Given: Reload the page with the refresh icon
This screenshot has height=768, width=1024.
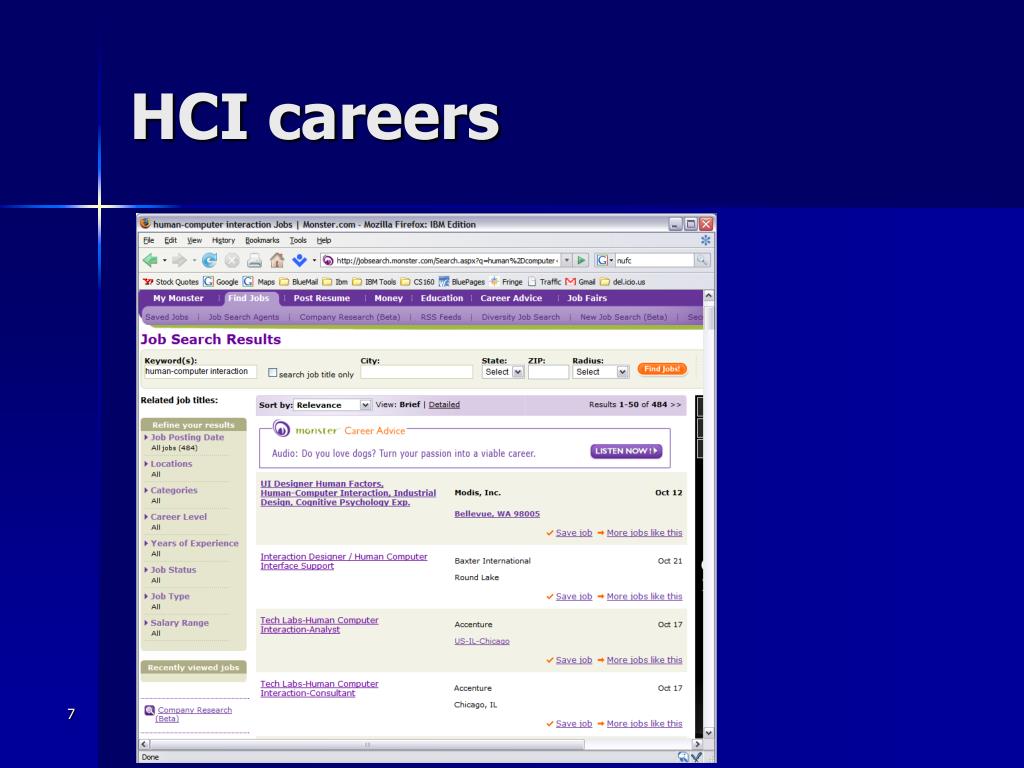Looking at the screenshot, I should coord(209,261).
